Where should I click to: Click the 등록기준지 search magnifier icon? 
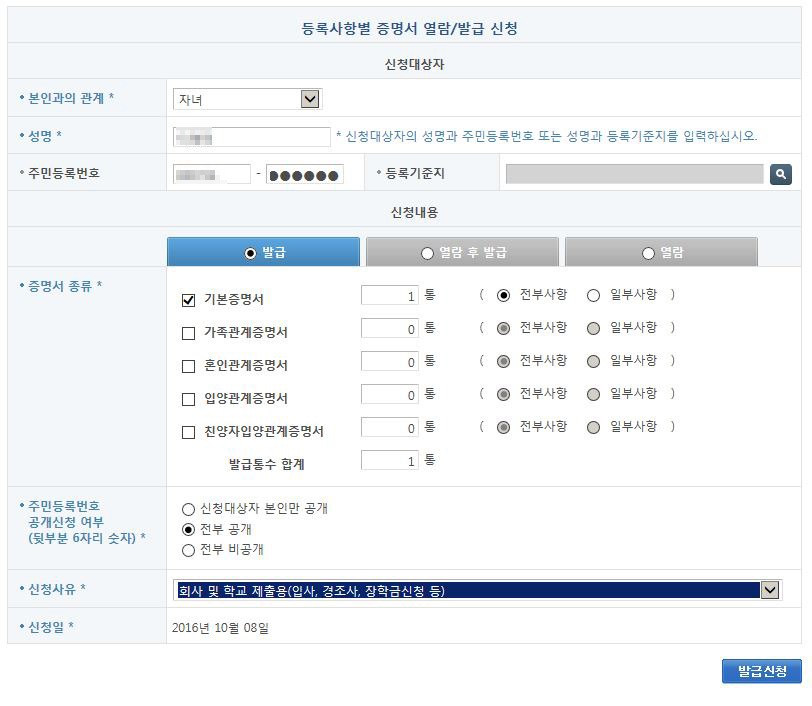pos(781,174)
